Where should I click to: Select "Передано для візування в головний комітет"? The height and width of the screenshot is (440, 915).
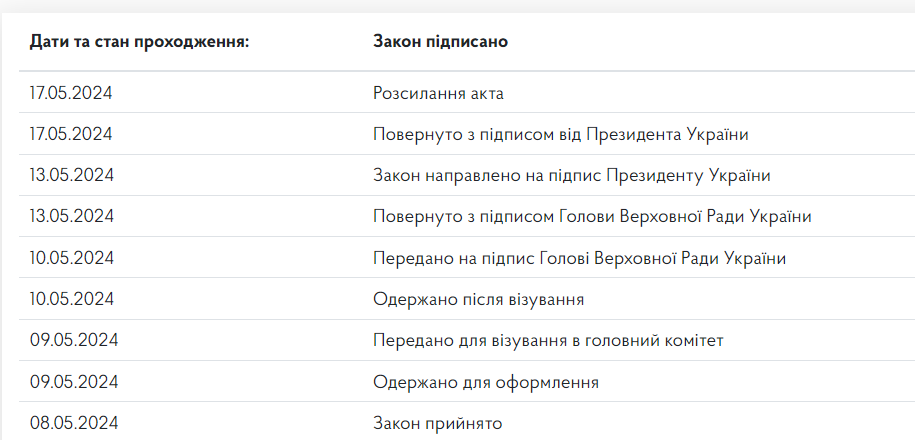tap(548, 340)
